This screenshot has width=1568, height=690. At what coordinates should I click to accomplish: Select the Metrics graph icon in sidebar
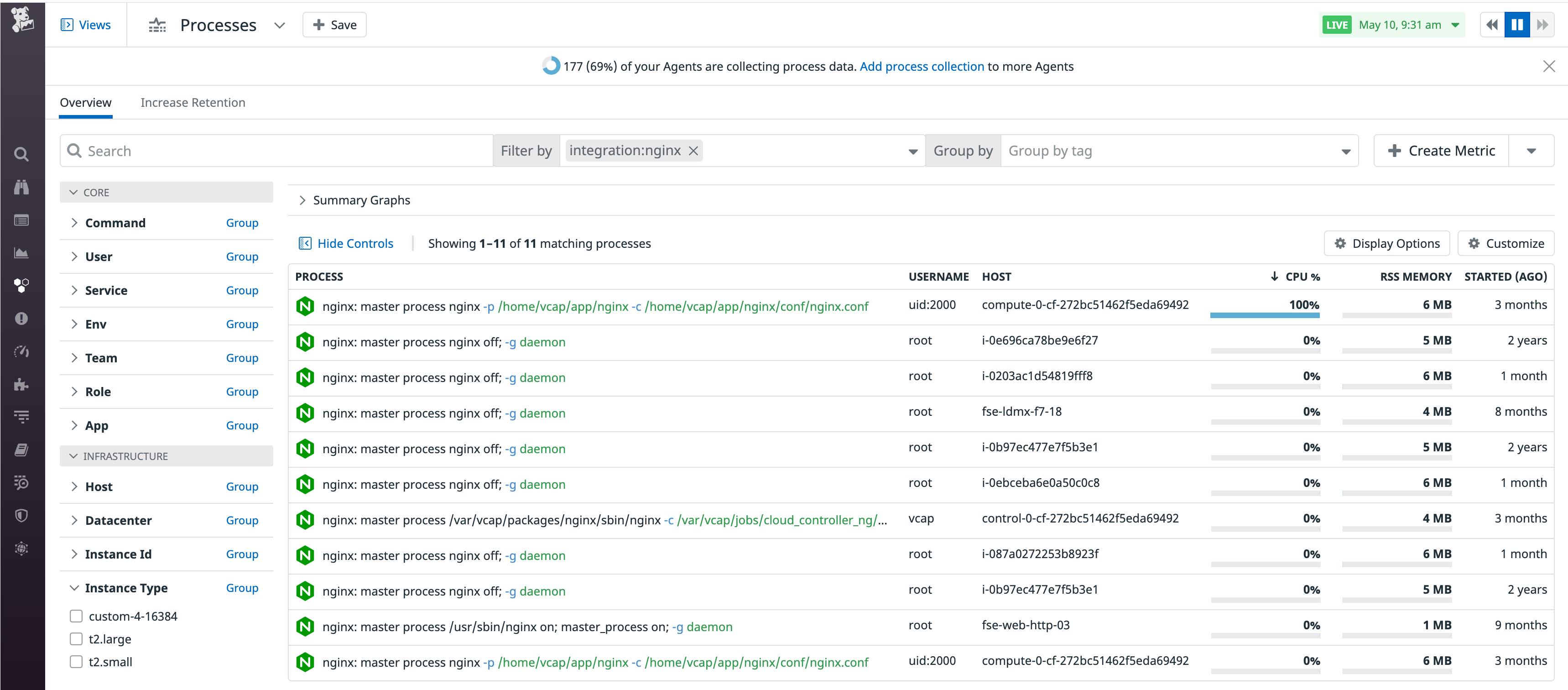tap(21, 252)
